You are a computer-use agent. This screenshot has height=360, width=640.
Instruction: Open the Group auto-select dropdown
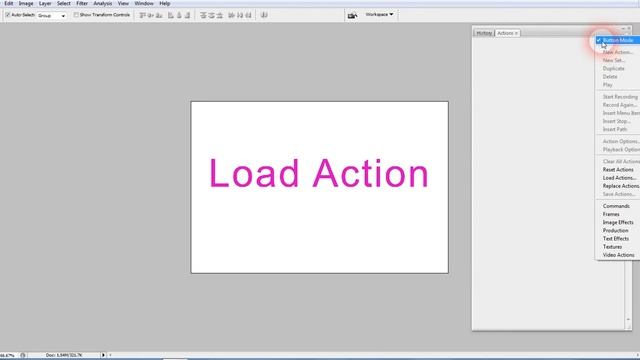click(51, 16)
